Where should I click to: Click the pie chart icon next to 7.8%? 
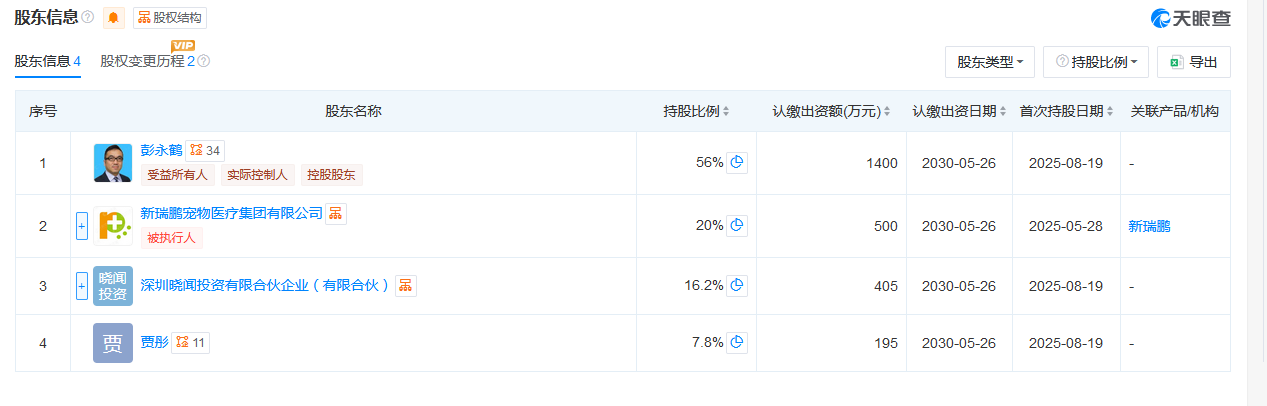click(x=737, y=343)
